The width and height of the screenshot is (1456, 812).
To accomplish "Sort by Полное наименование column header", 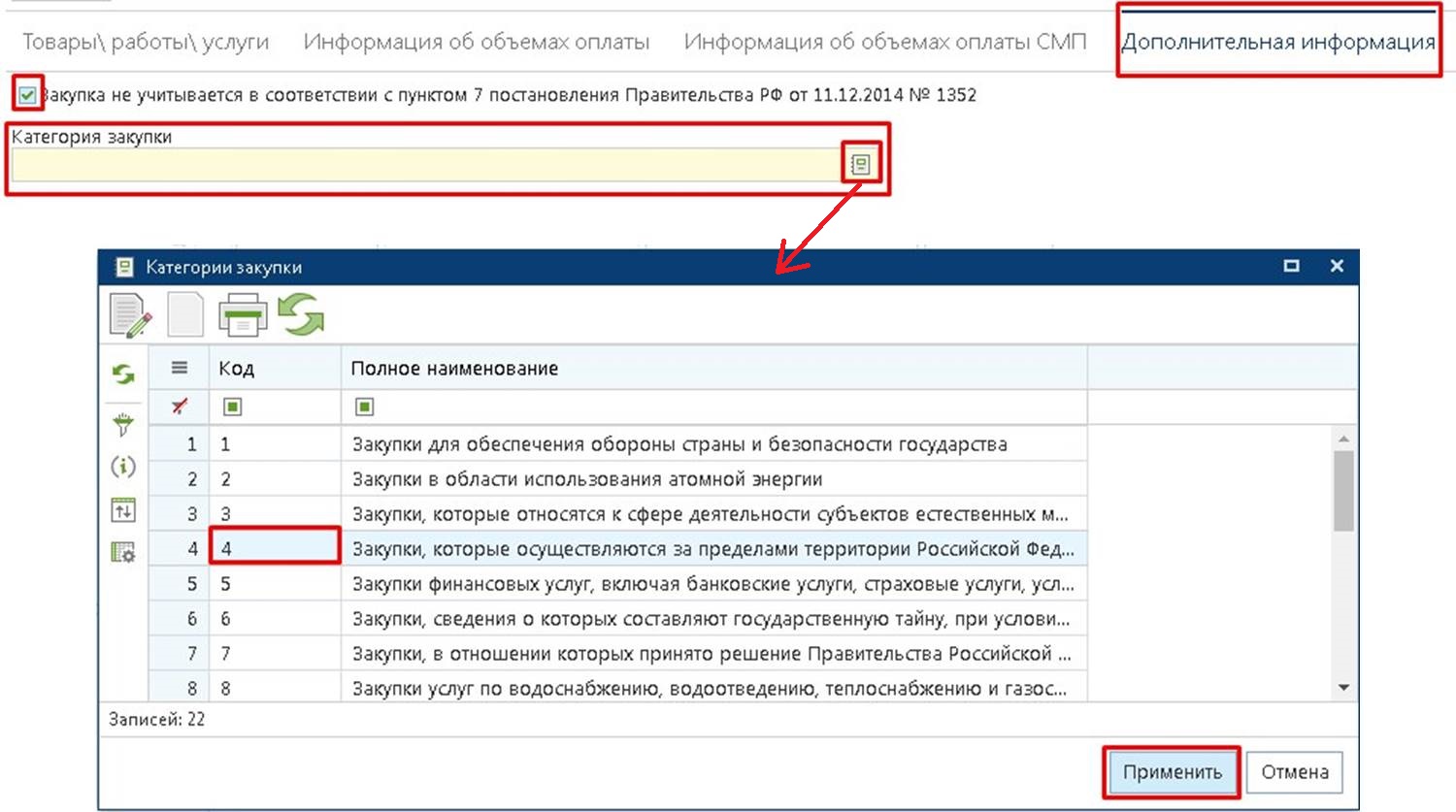I will (713, 369).
